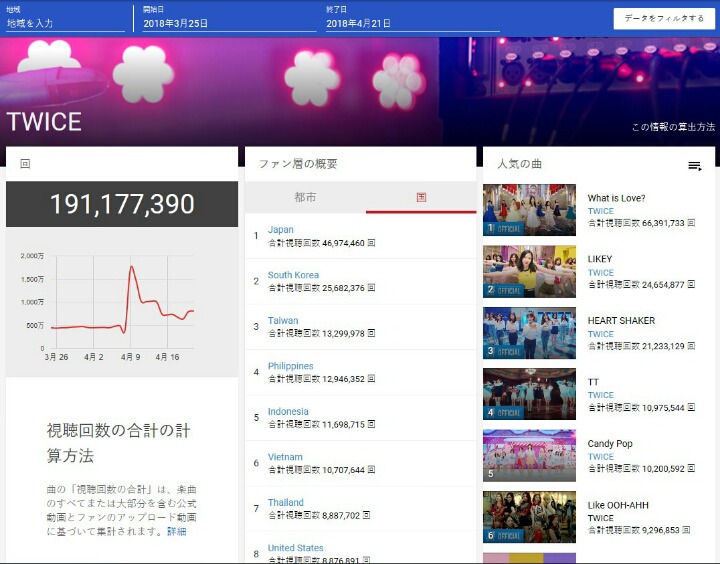The height and width of the screenshot is (564, 720).
Task: Click the LIKEY song title
Action: [600, 259]
